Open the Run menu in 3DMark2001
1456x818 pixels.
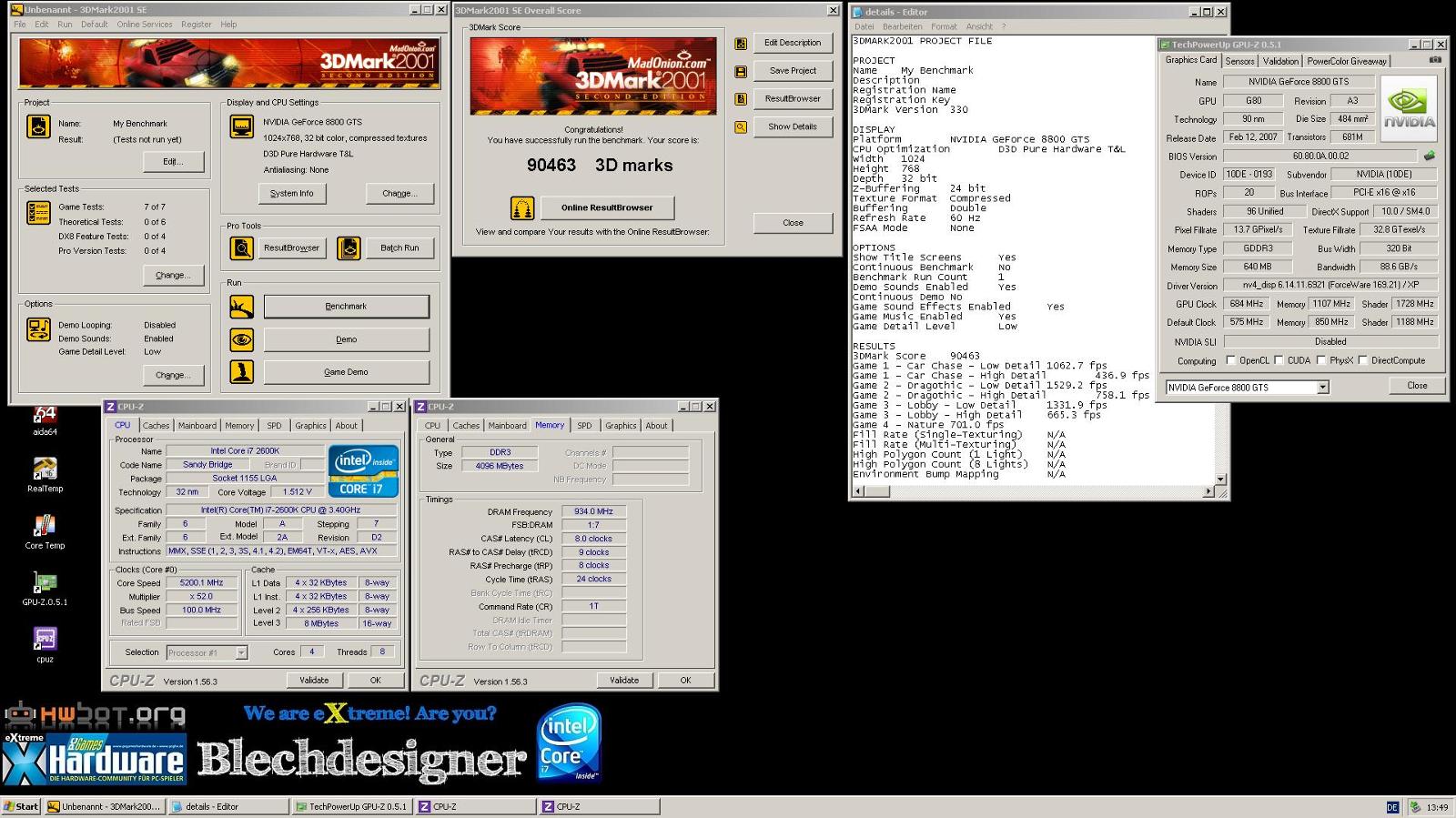tap(65, 25)
